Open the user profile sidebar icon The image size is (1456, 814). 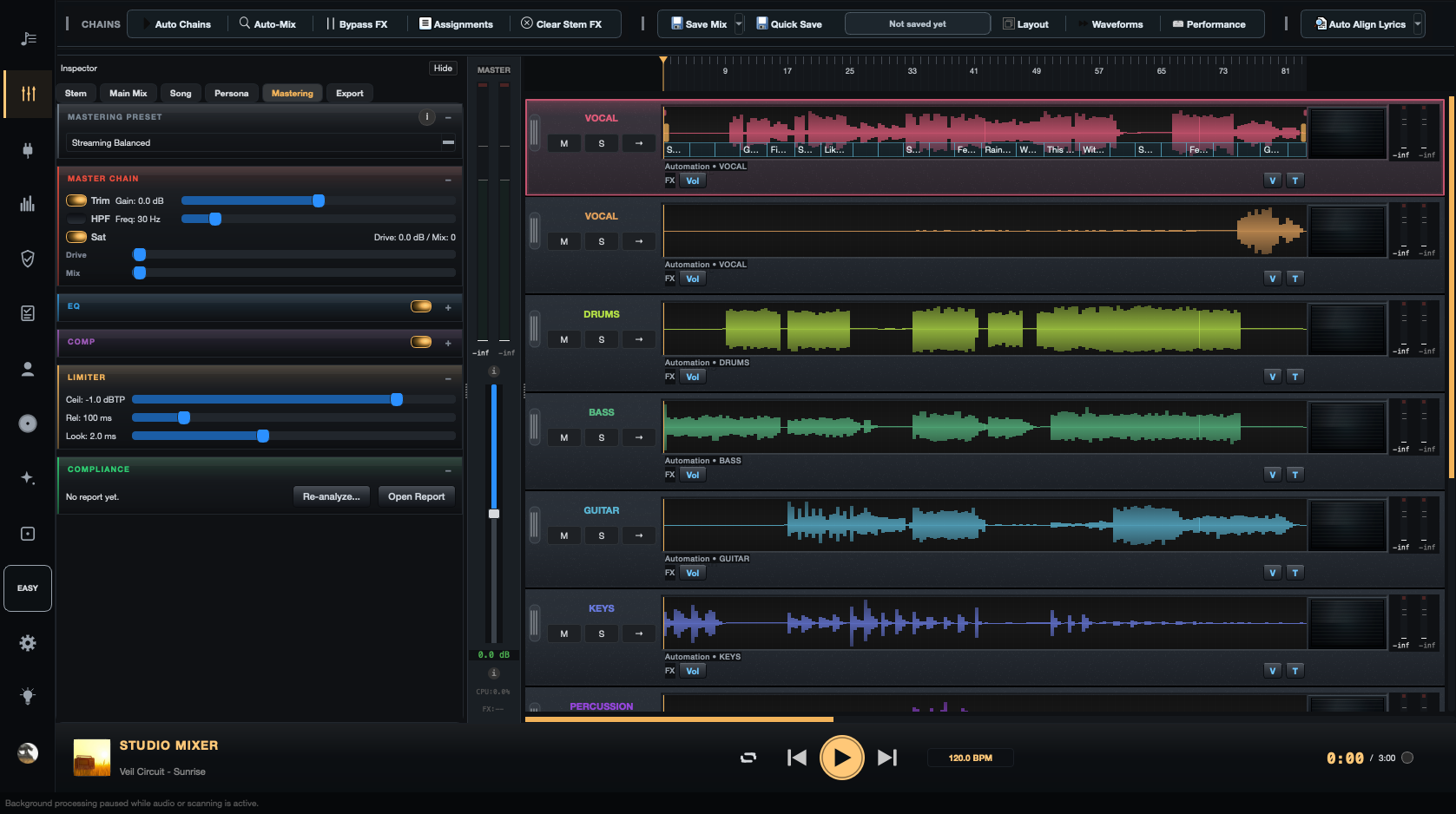point(28,369)
